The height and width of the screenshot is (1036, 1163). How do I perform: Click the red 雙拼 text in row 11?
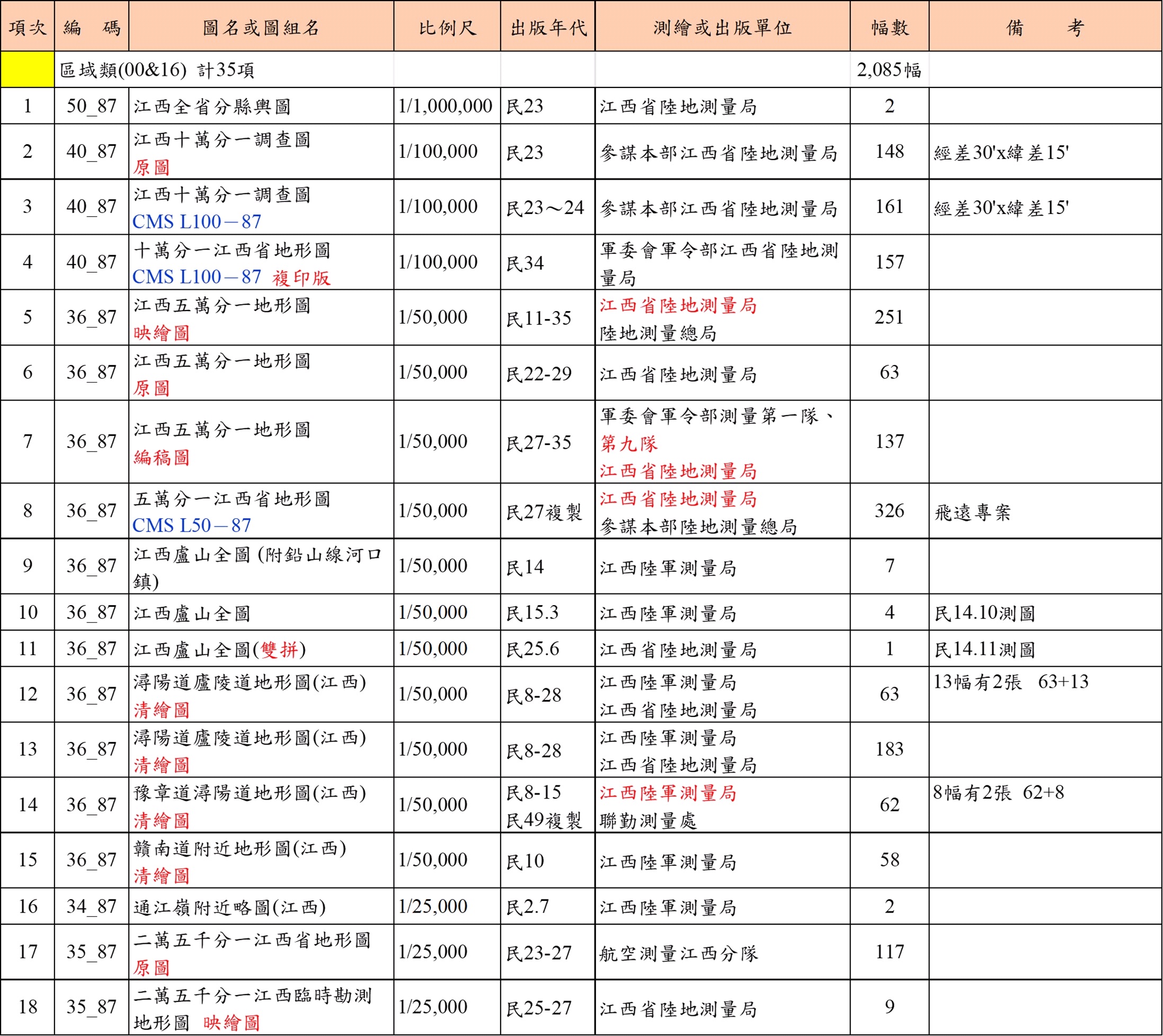(280, 650)
